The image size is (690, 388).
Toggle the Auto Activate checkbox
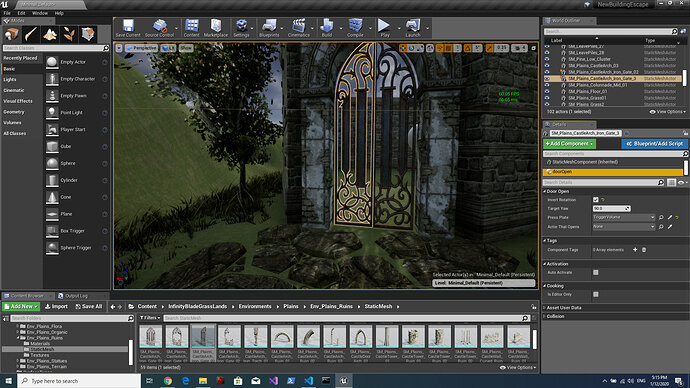595,273
